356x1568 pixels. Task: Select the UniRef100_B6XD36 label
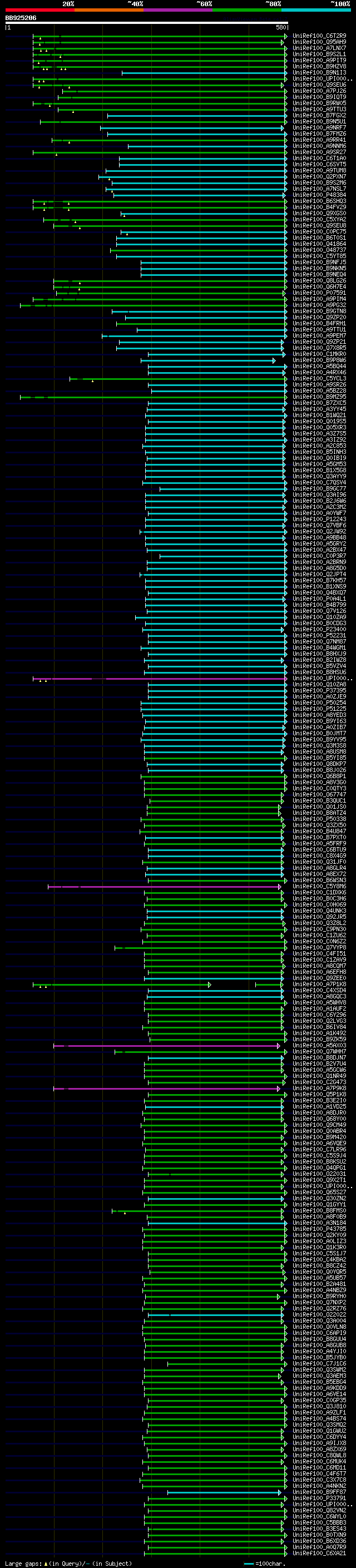(319, 1541)
